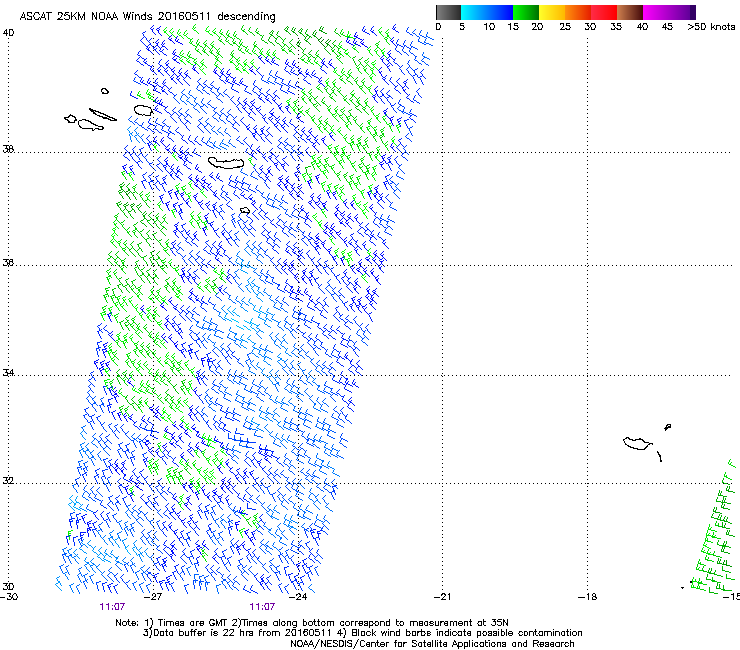Select the orange 25–30 knots color segment
This screenshot has height=650, width=740.
578,12
